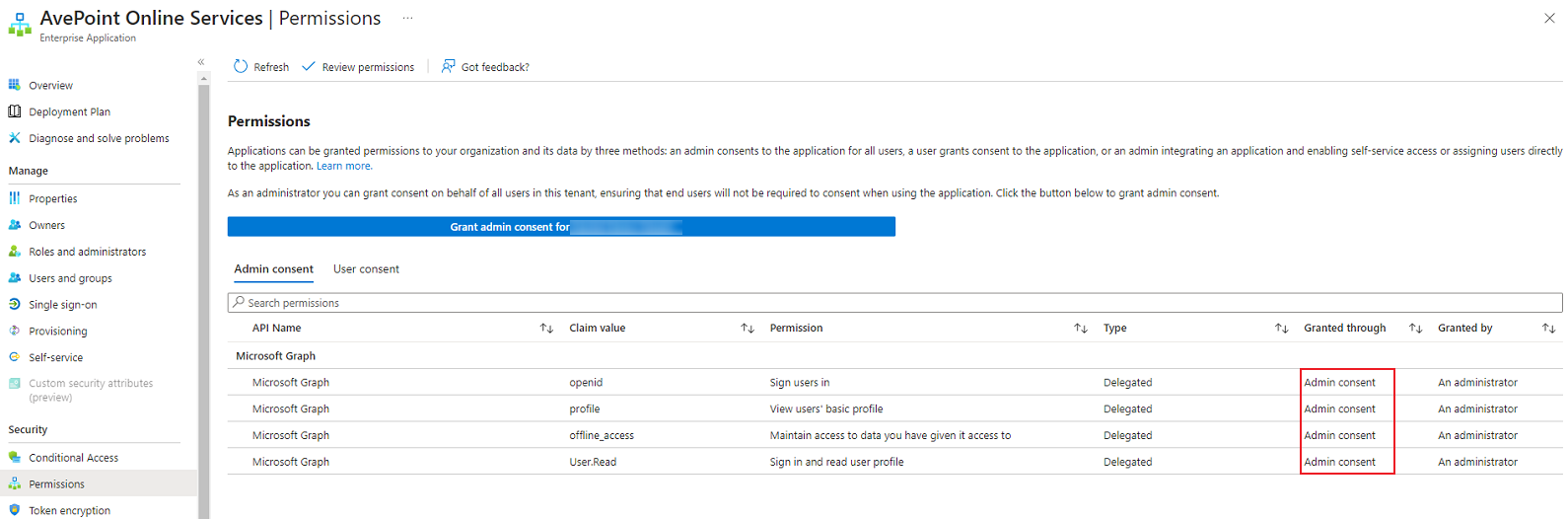Click the Refresh icon in toolbar
Viewport: 1568px width, 519px height.
[241, 66]
